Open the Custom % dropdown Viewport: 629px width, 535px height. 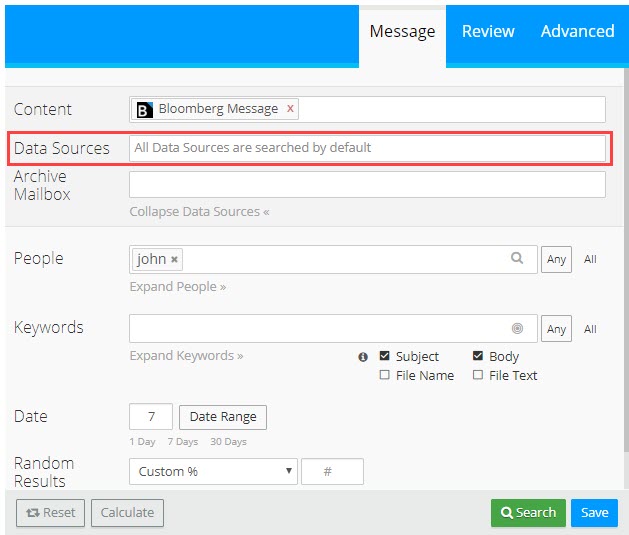213,471
